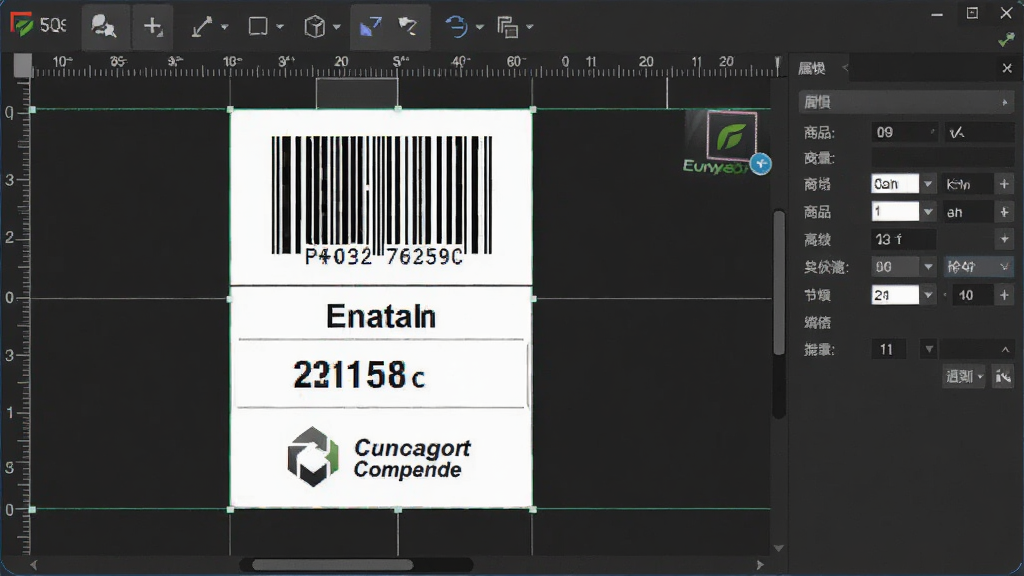Close the right properties panel
The image size is (1024, 576).
click(x=1007, y=68)
